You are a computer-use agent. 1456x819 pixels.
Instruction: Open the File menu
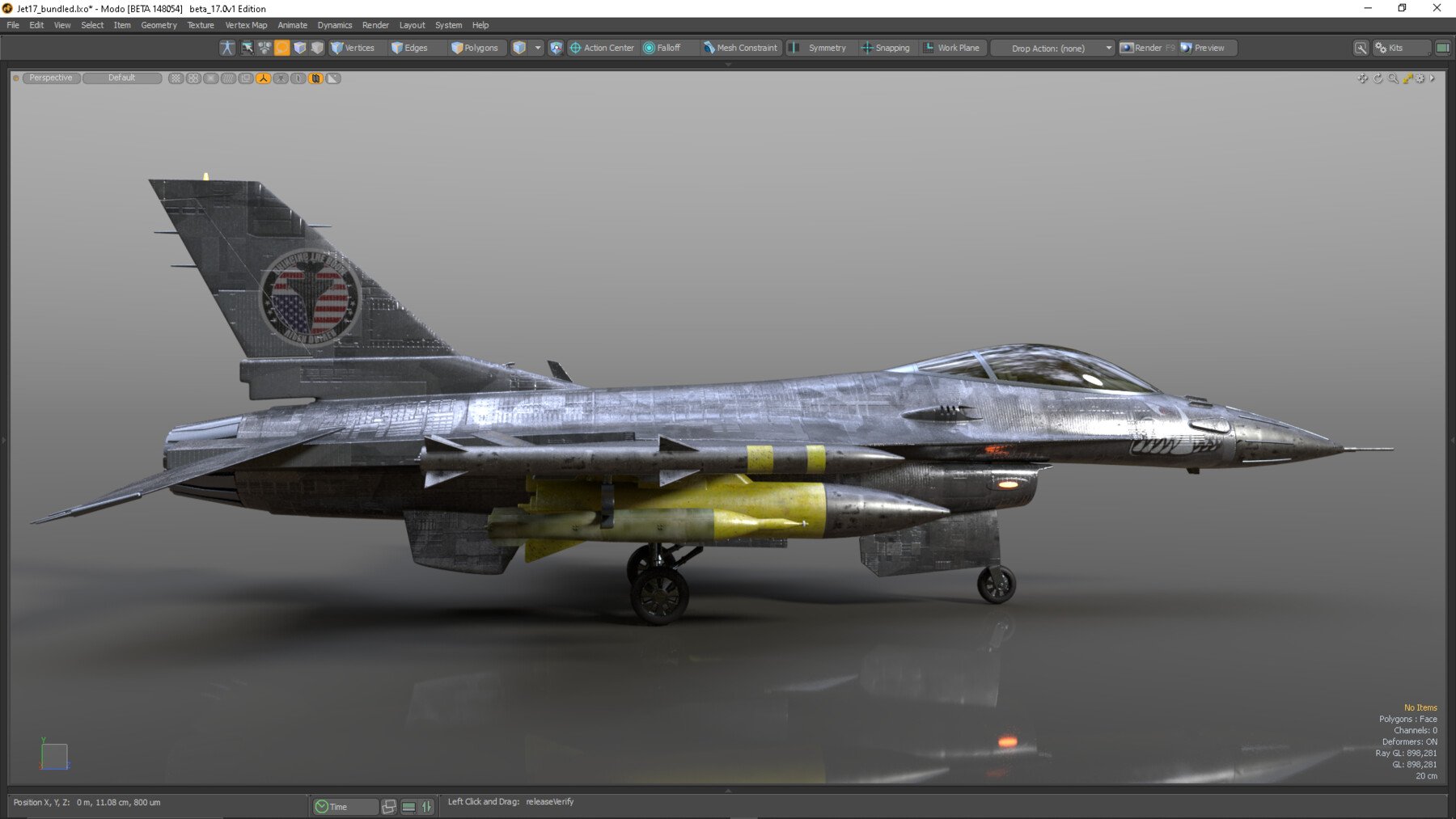coord(13,25)
